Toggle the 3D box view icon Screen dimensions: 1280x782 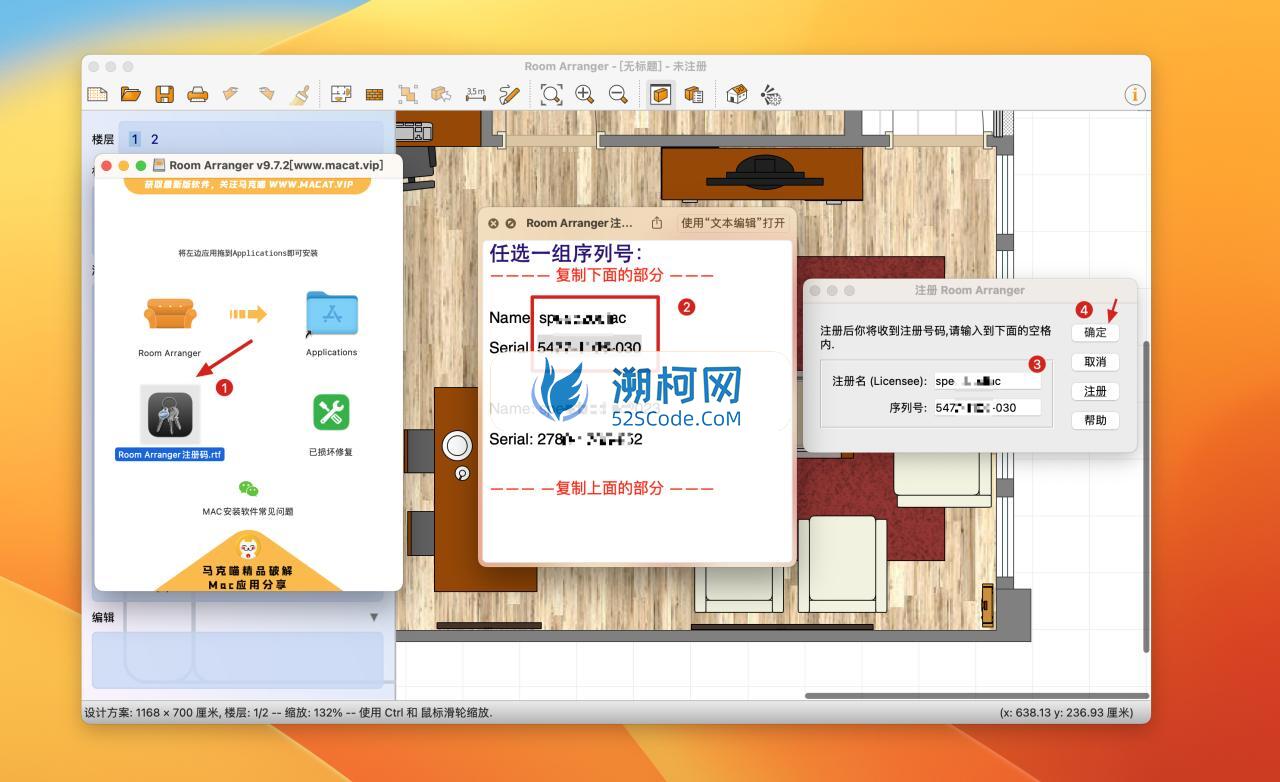click(x=660, y=94)
